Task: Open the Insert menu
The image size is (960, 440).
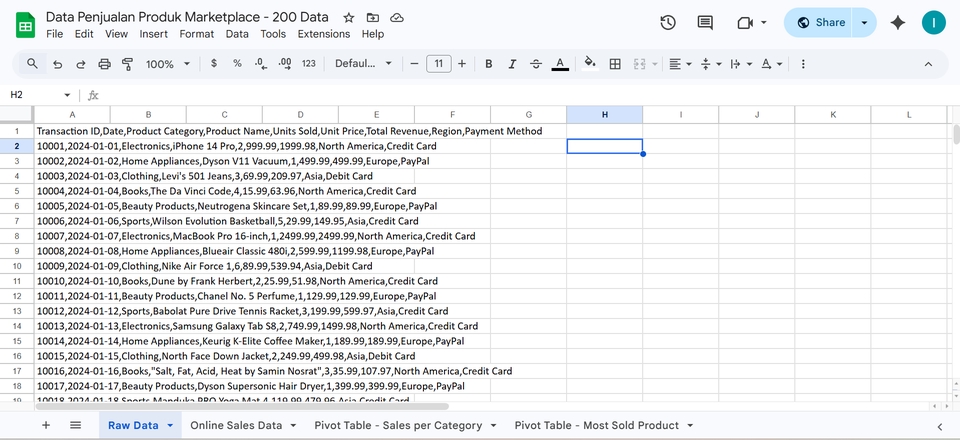Action: pyautogui.click(x=154, y=34)
